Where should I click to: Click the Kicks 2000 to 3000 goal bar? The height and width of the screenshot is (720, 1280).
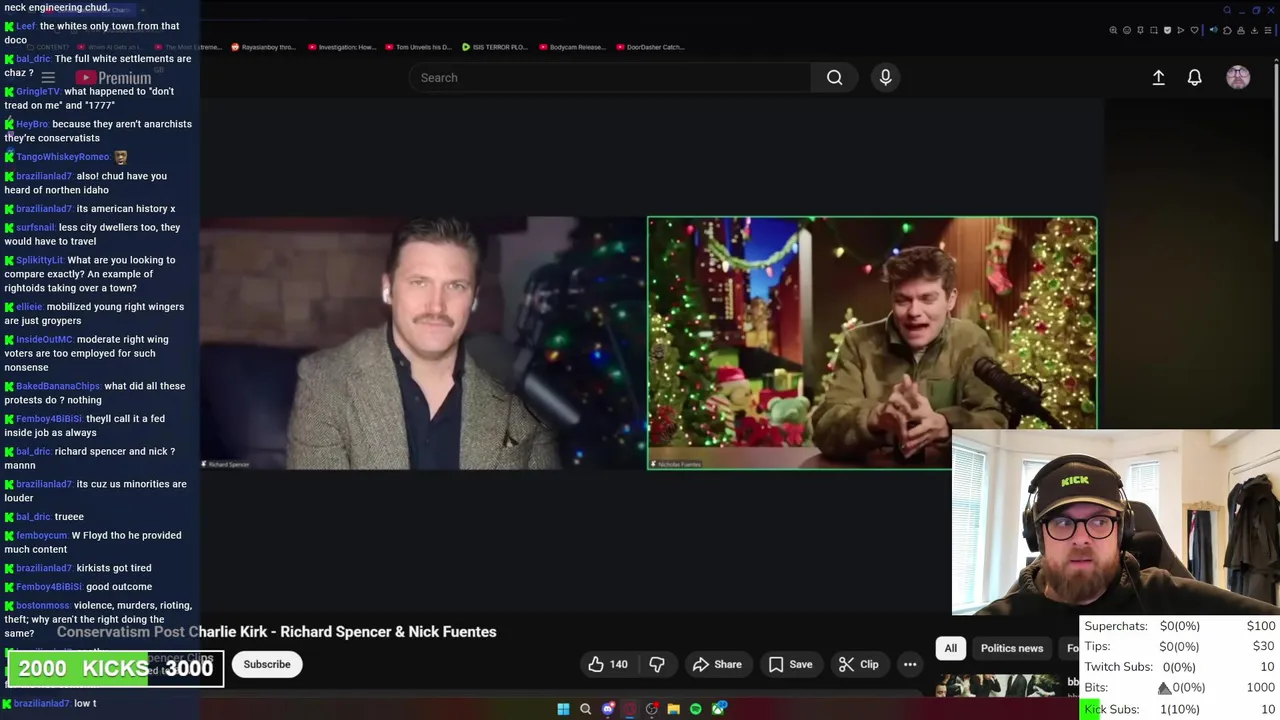[x=116, y=668]
